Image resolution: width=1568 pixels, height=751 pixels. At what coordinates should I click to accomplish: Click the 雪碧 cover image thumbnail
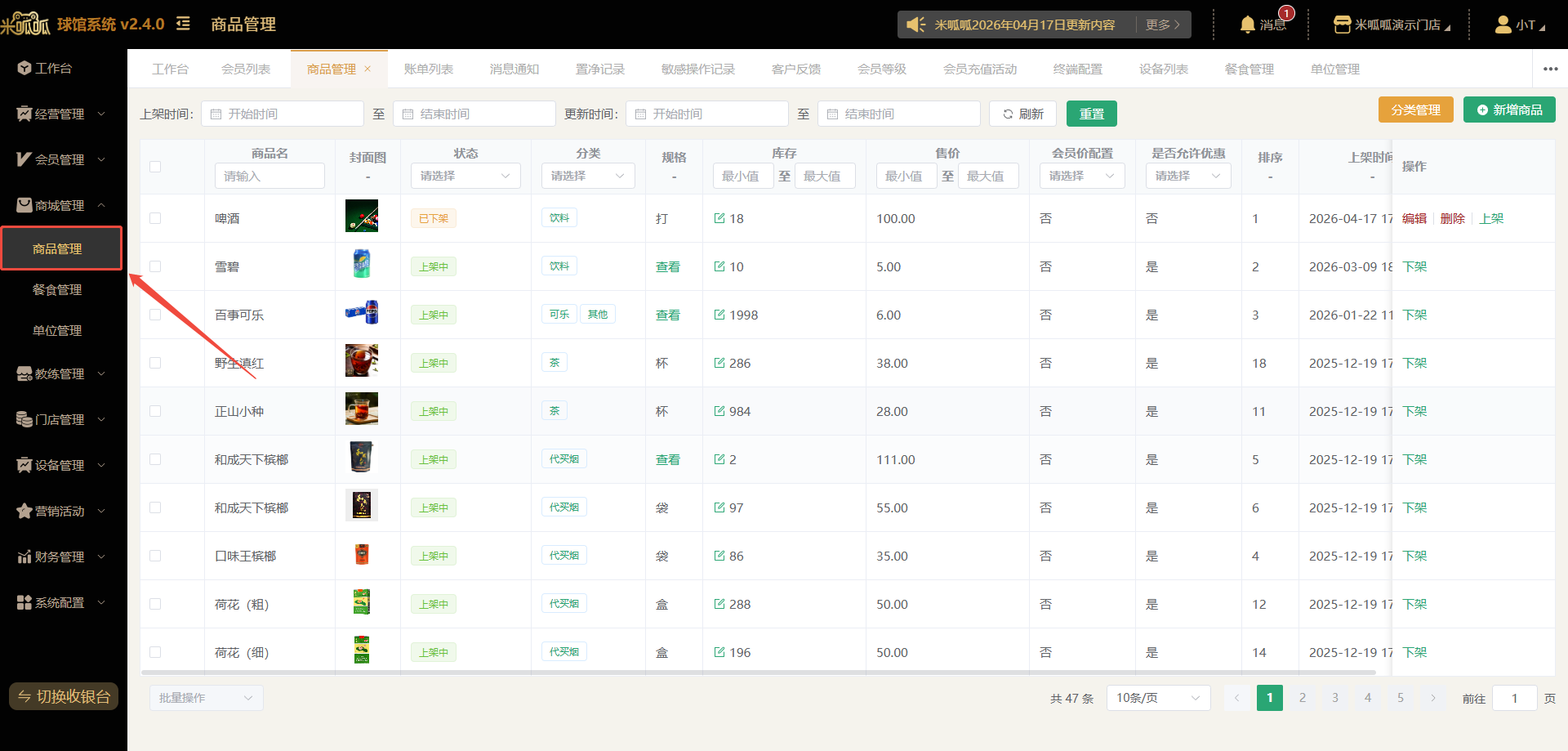(x=362, y=264)
